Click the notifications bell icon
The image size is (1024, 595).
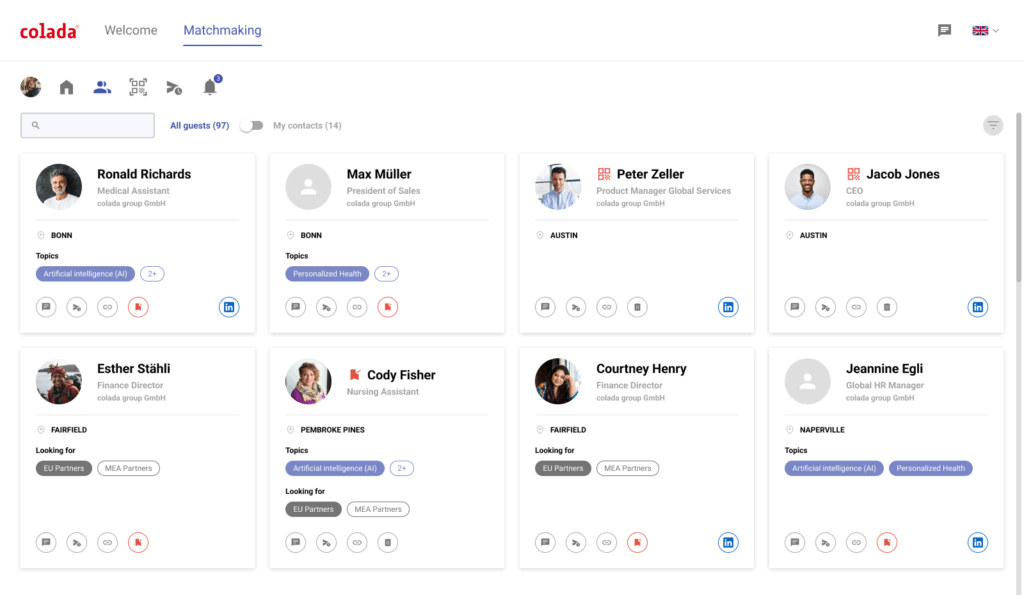[x=210, y=87]
